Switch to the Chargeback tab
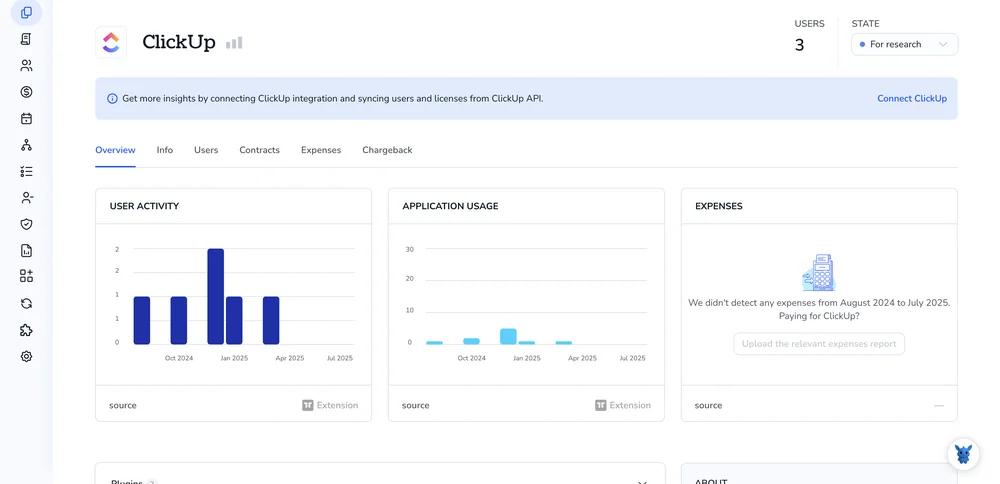Viewport: 1000px width, 484px height. pyautogui.click(x=387, y=150)
